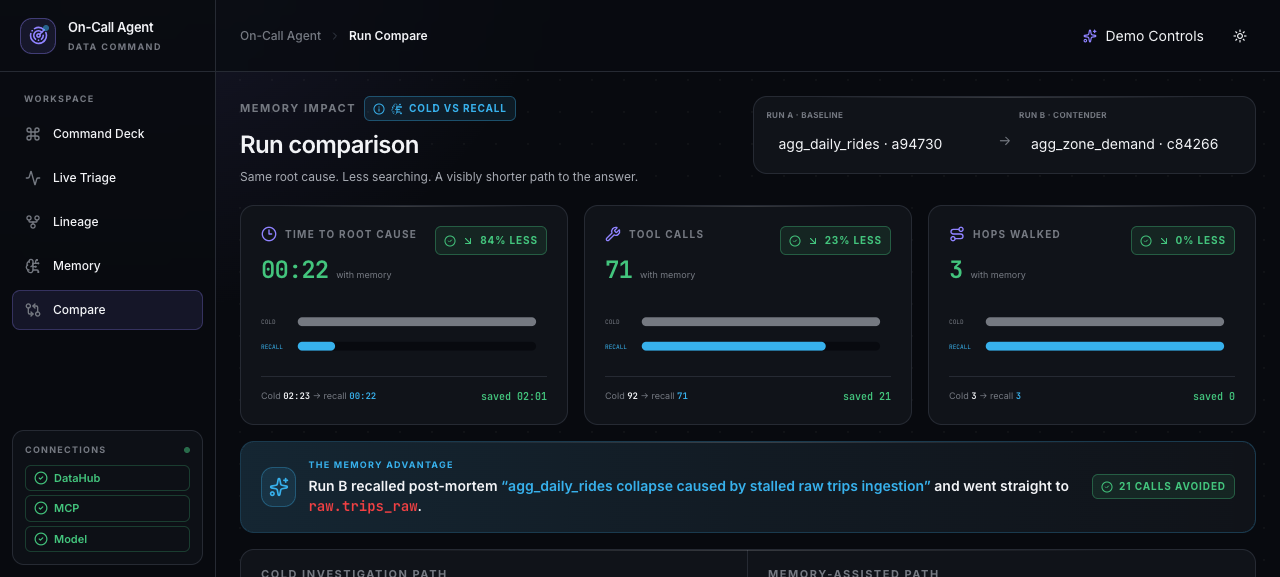Open the Demo Controls panel
Image resolution: width=1280 pixels, height=577 pixels.
click(1143, 36)
